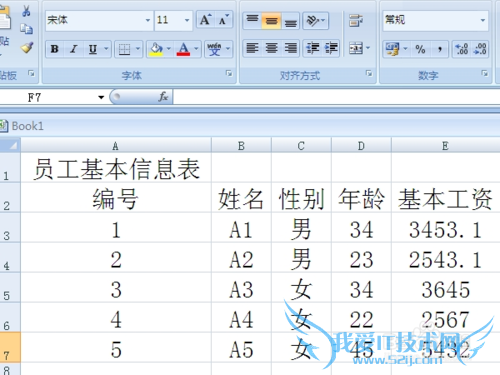Apply cell borders icon
The height and width of the screenshot is (375, 500).
124,50
